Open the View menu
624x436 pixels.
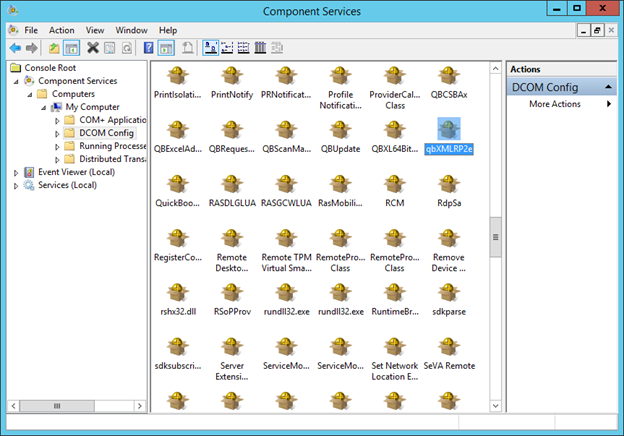coord(94,31)
